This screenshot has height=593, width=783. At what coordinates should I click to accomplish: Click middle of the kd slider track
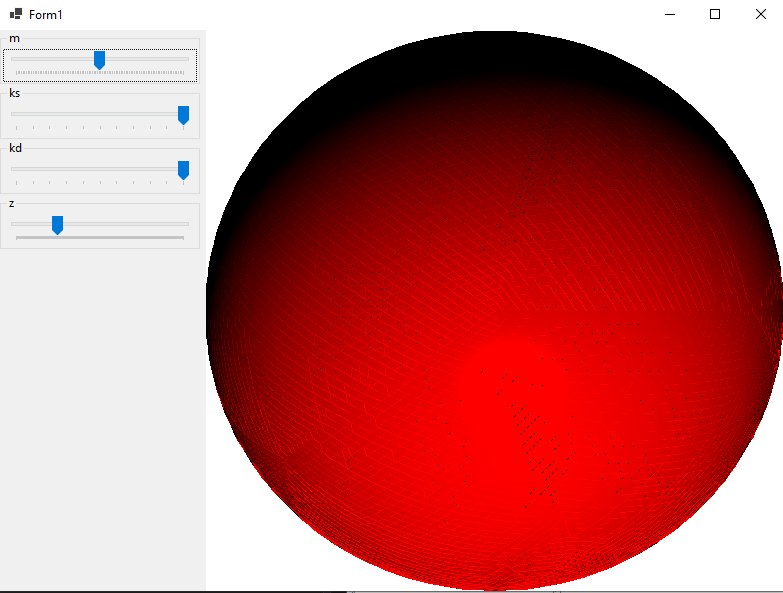[x=99, y=169]
